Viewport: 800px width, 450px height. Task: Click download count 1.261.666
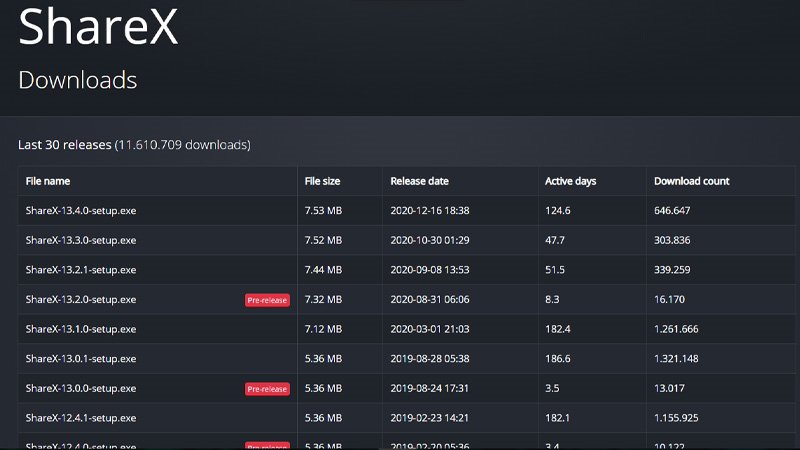[676, 329]
